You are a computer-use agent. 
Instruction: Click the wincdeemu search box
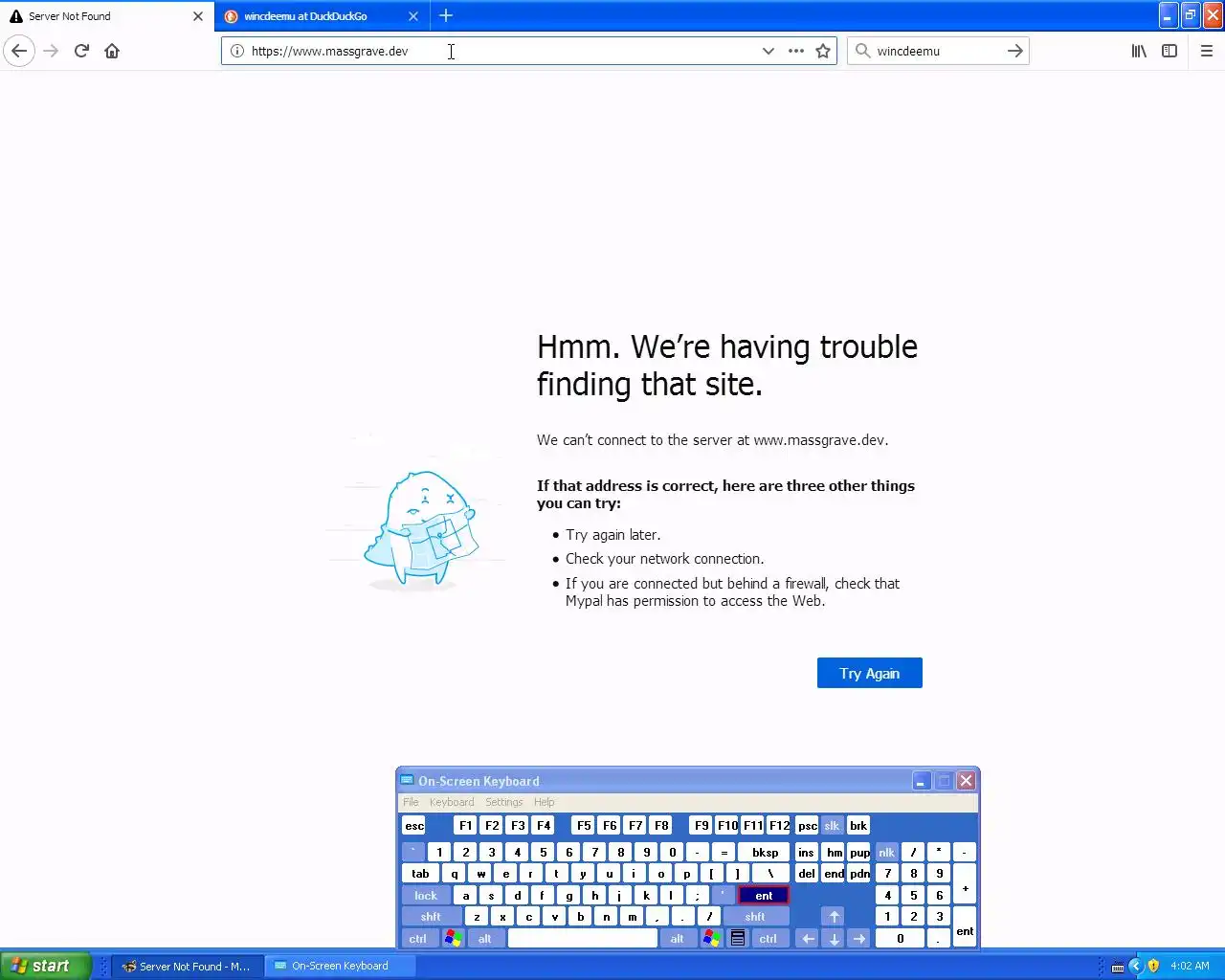tap(938, 51)
